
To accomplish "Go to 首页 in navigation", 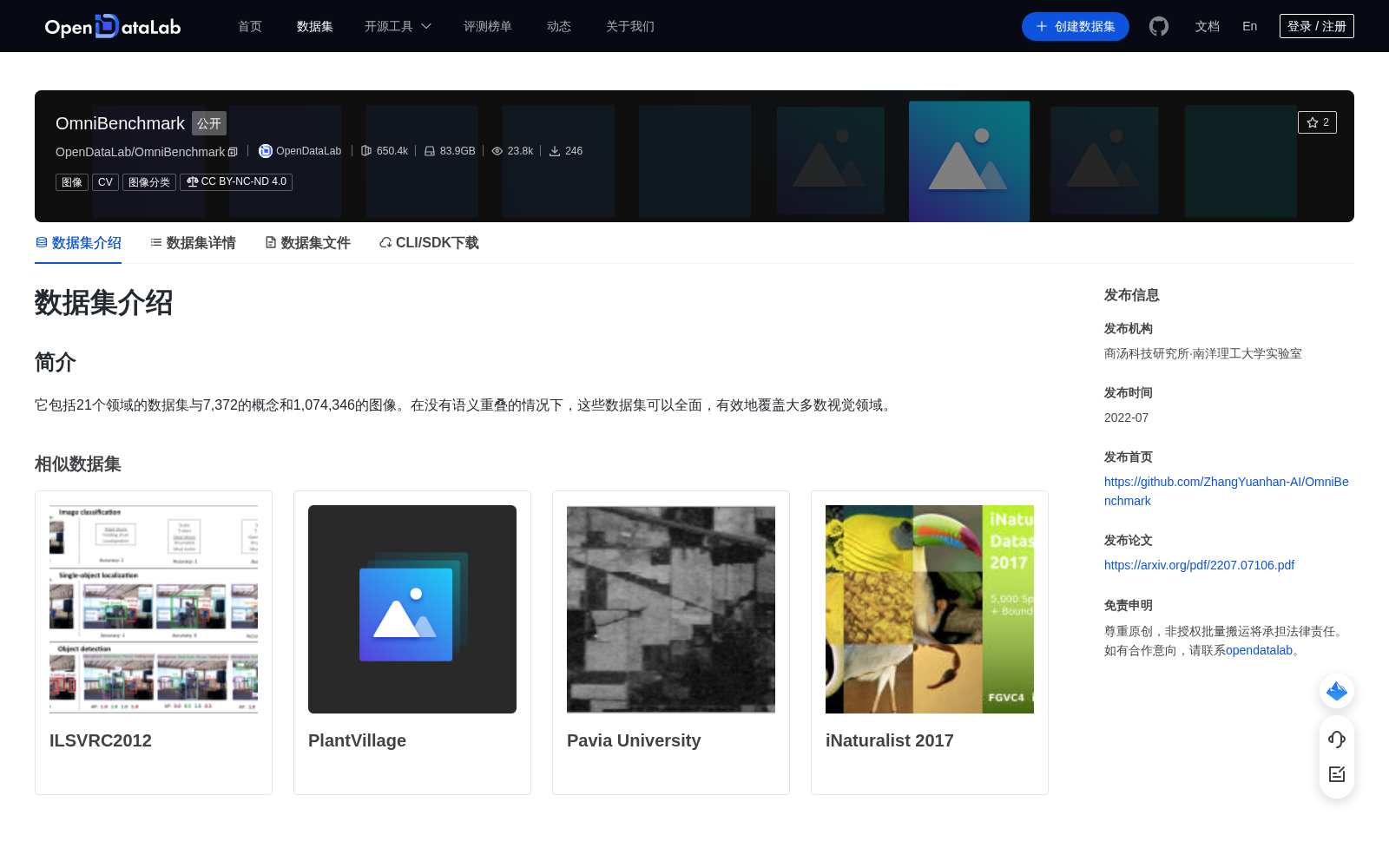I will (x=250, y=26).
